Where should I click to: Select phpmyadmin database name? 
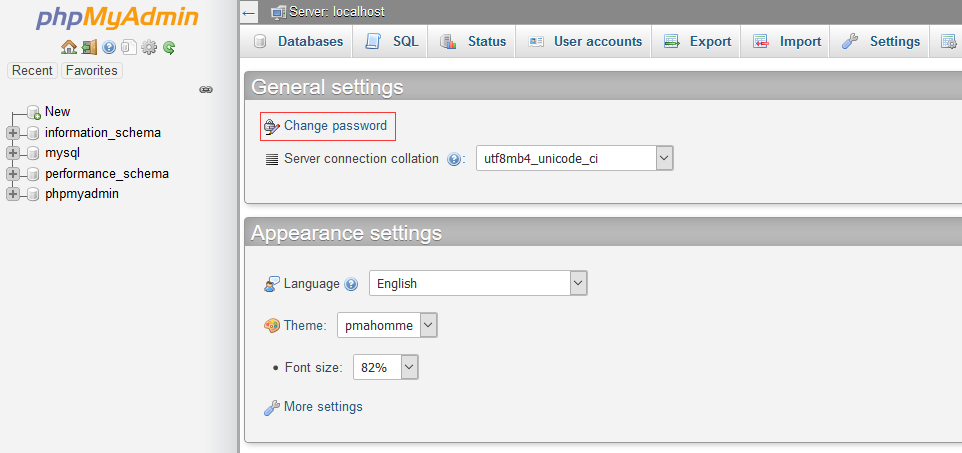[x=82, y=194]
